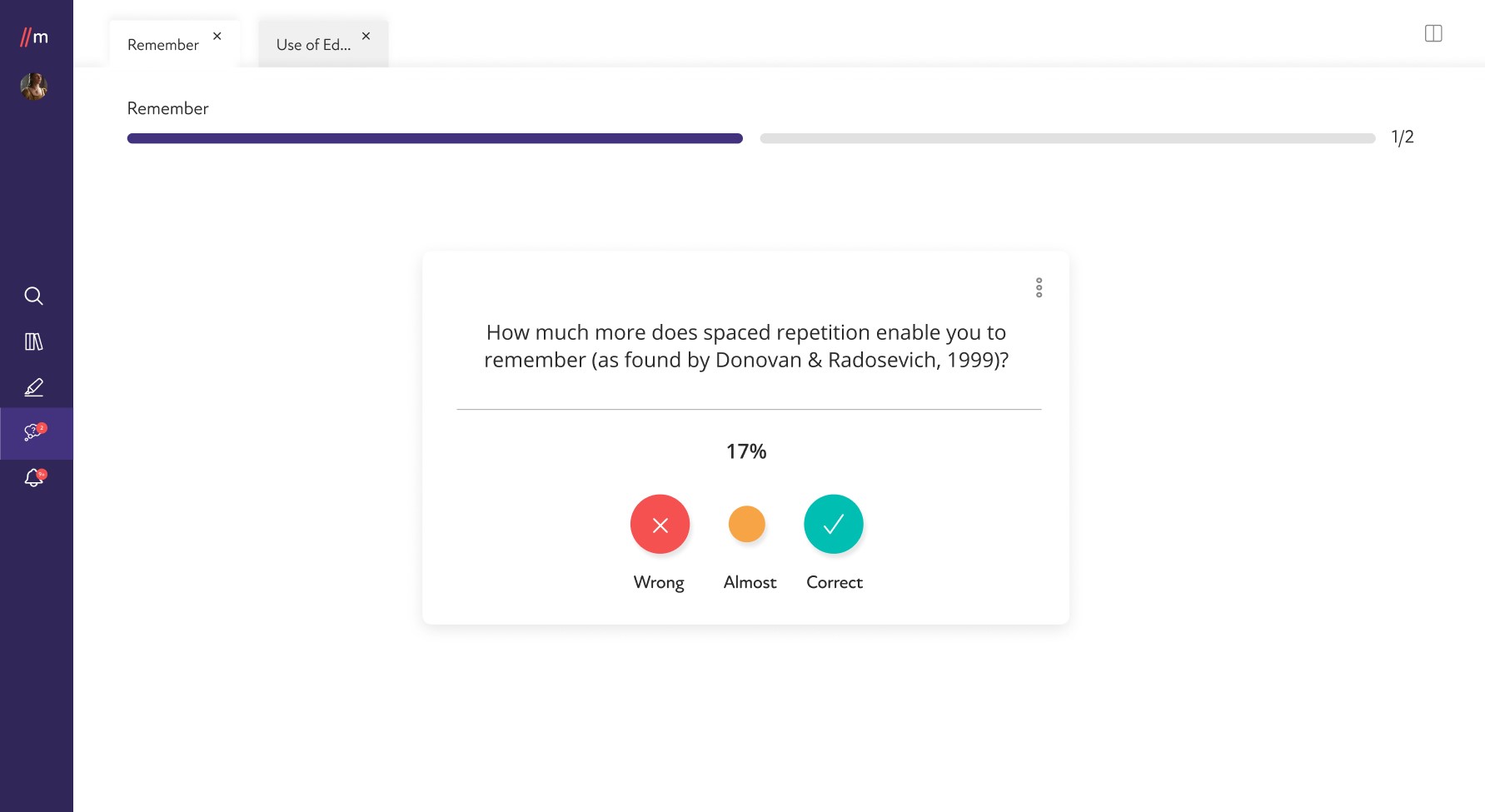Click the grey unfilled progress bar segment
The width and height of the screenshot is (1485, 812).
tap(1068, 138)
